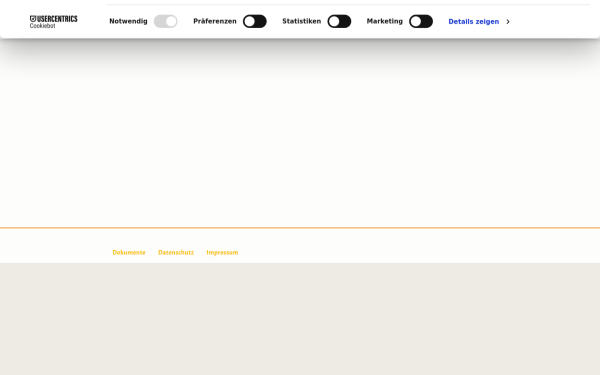Open the Datenschutz footer link
The image size is (600, 375).
click(x=176, y=253)
